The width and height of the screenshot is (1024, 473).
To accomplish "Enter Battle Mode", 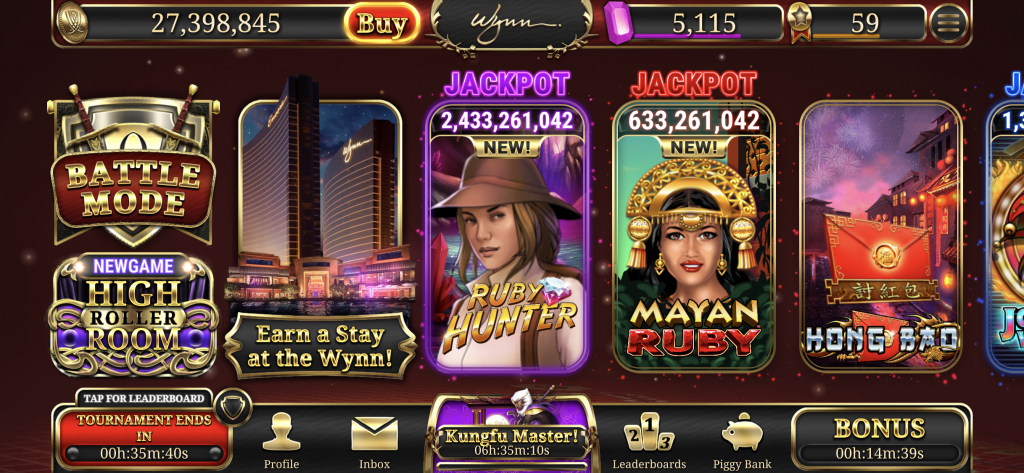I will coord(133,166).
